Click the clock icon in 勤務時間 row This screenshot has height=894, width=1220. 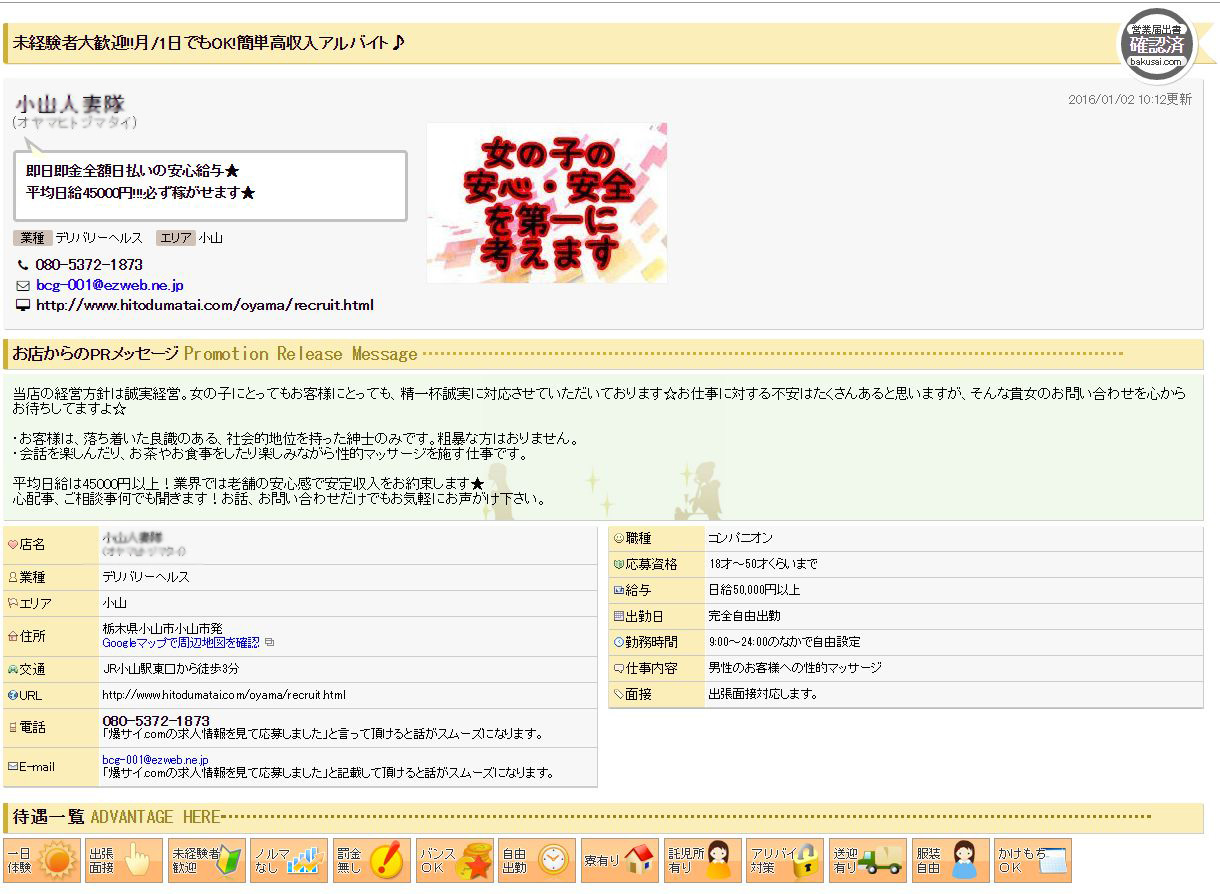[x=619, y=642]
